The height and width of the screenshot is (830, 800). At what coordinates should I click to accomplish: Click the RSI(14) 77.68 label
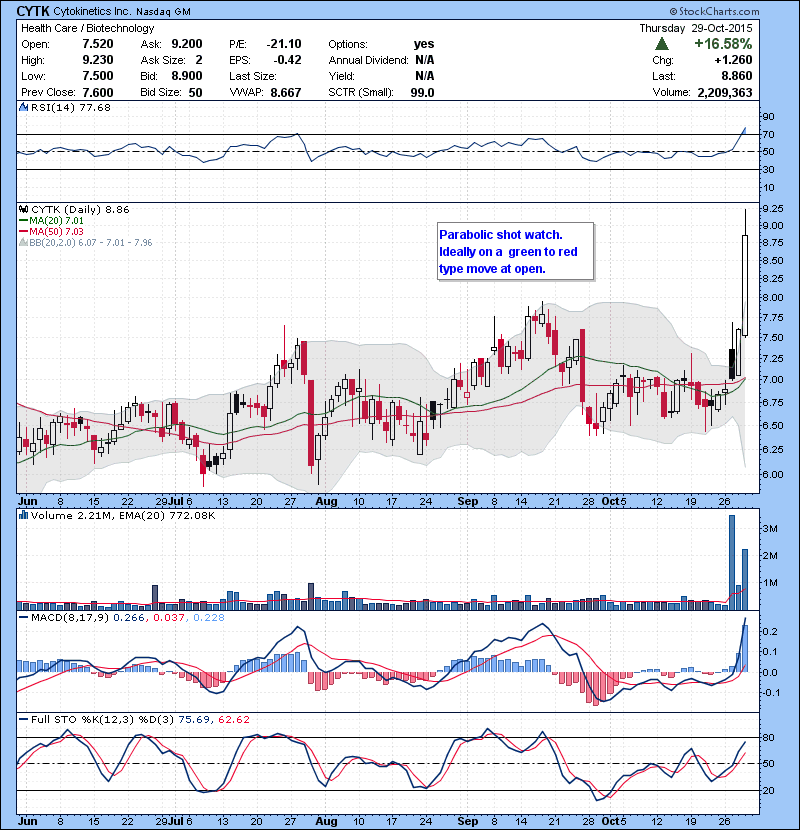(x=71, y=107)
